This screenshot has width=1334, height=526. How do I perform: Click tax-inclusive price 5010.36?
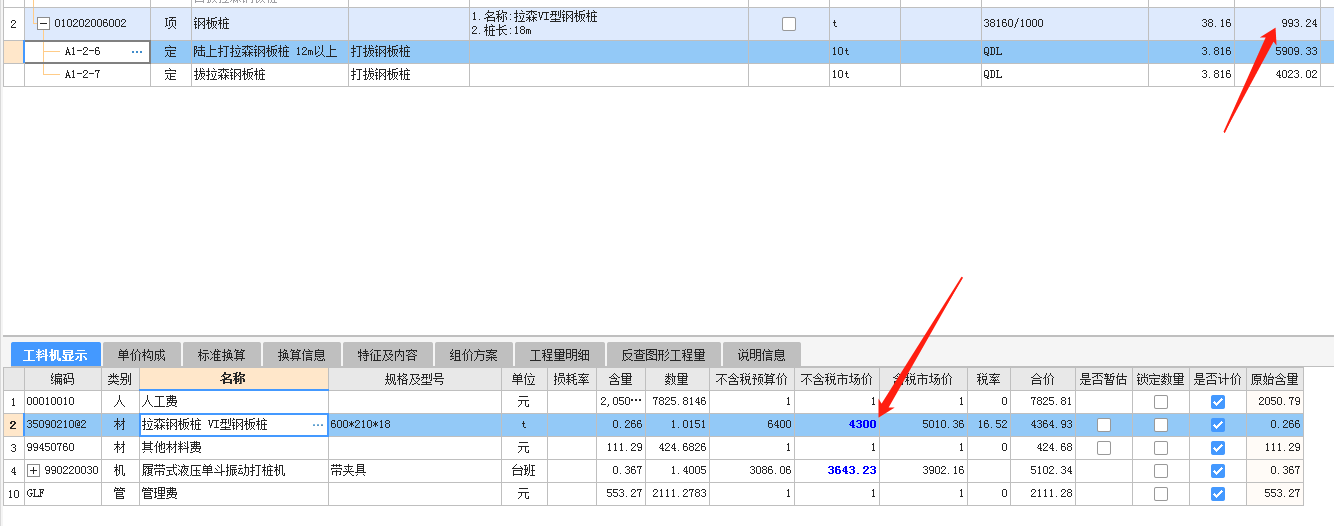[924, 425]
